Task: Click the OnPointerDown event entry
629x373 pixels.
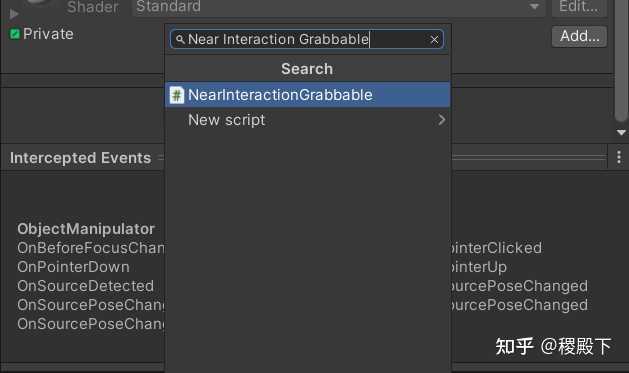Action: coord(73,267)
